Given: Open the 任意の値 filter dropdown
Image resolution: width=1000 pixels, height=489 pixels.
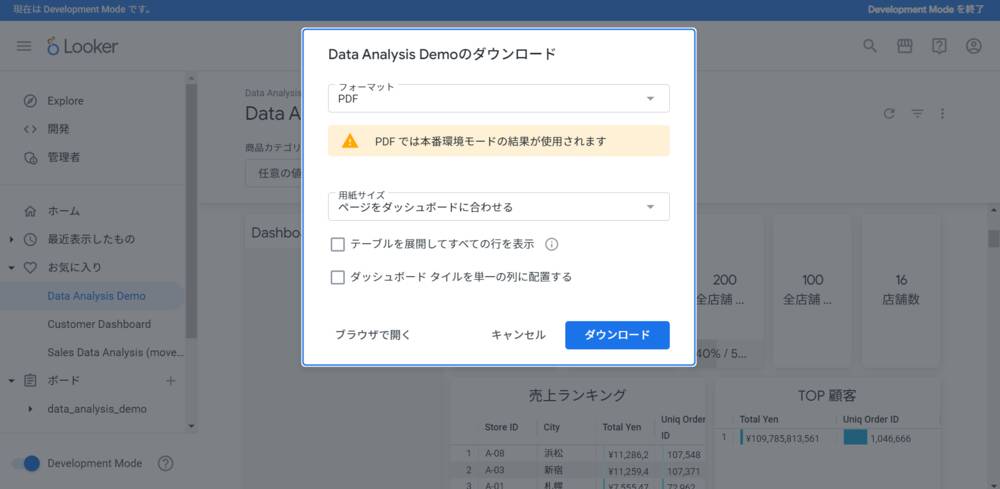Looking at the screenshot, I should point(274,173).
